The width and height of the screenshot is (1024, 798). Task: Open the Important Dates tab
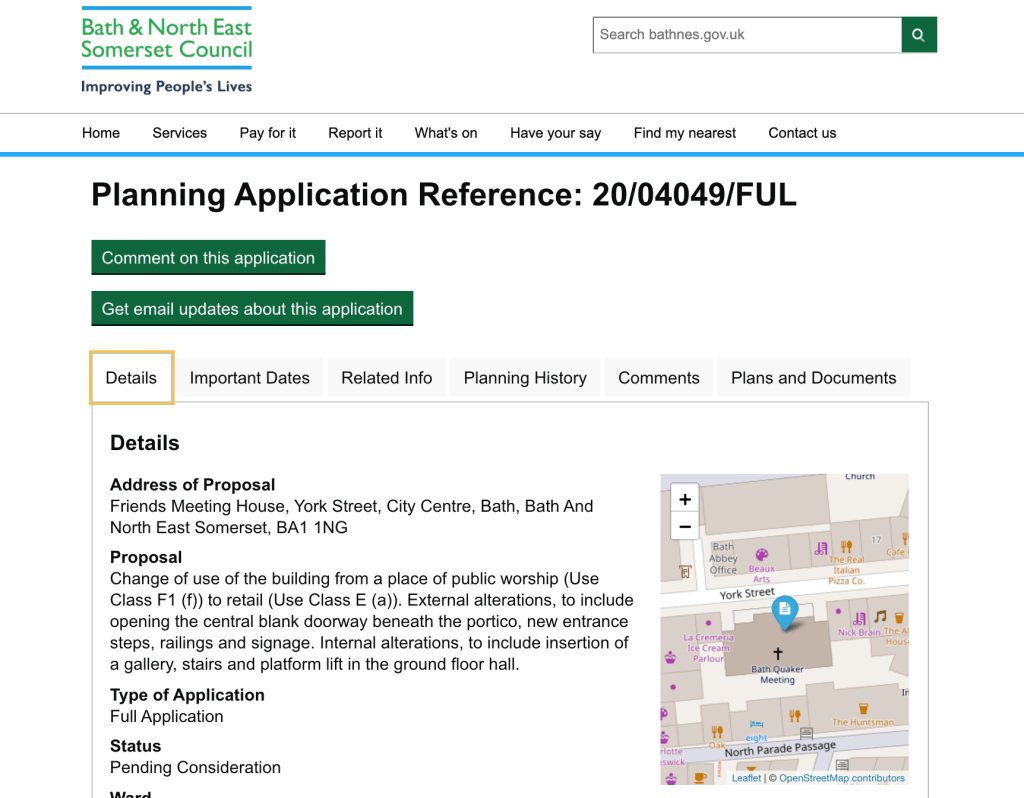[250, 378]
